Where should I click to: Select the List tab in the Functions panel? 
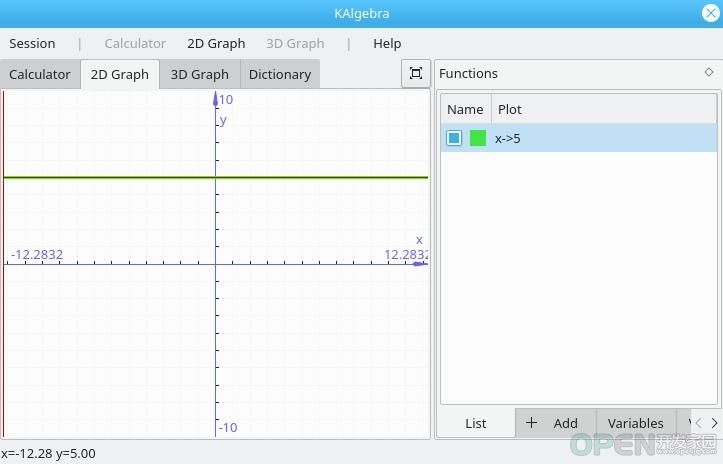click(x=475, y=423)
